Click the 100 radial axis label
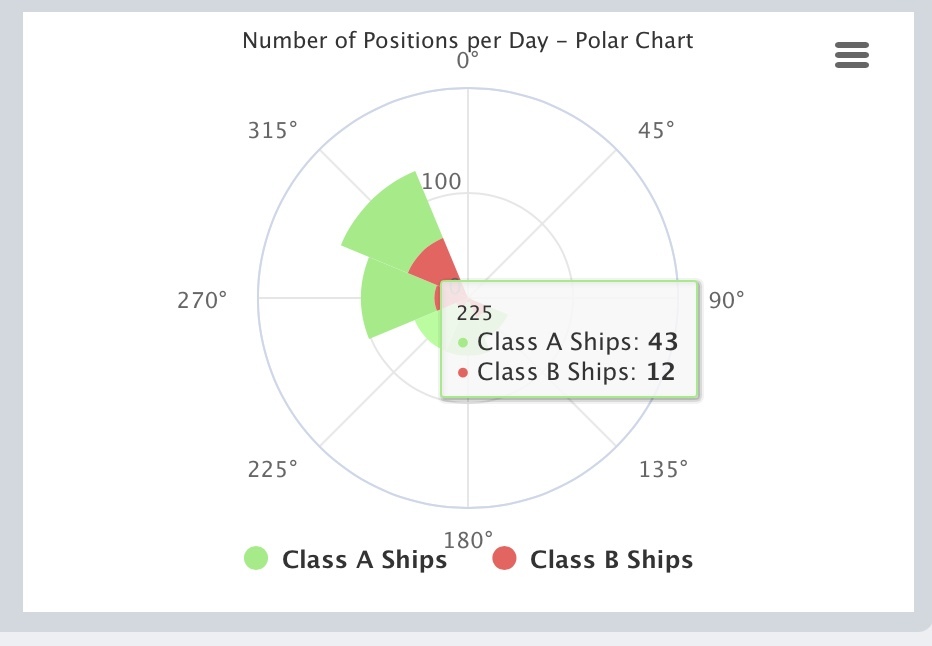Viewport: 932px width, 646px height. pos(441,181)
